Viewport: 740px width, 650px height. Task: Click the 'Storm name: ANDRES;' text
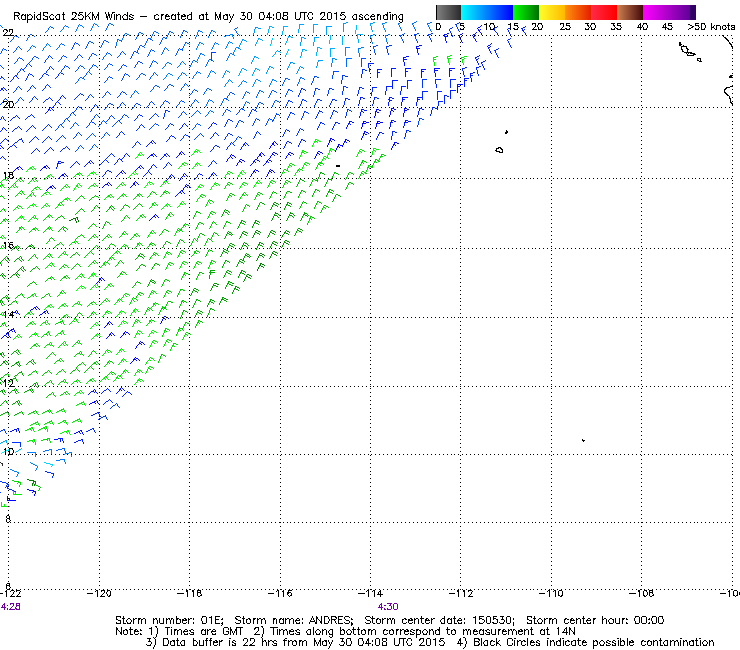pyautogui.click(x=294, y=620)
